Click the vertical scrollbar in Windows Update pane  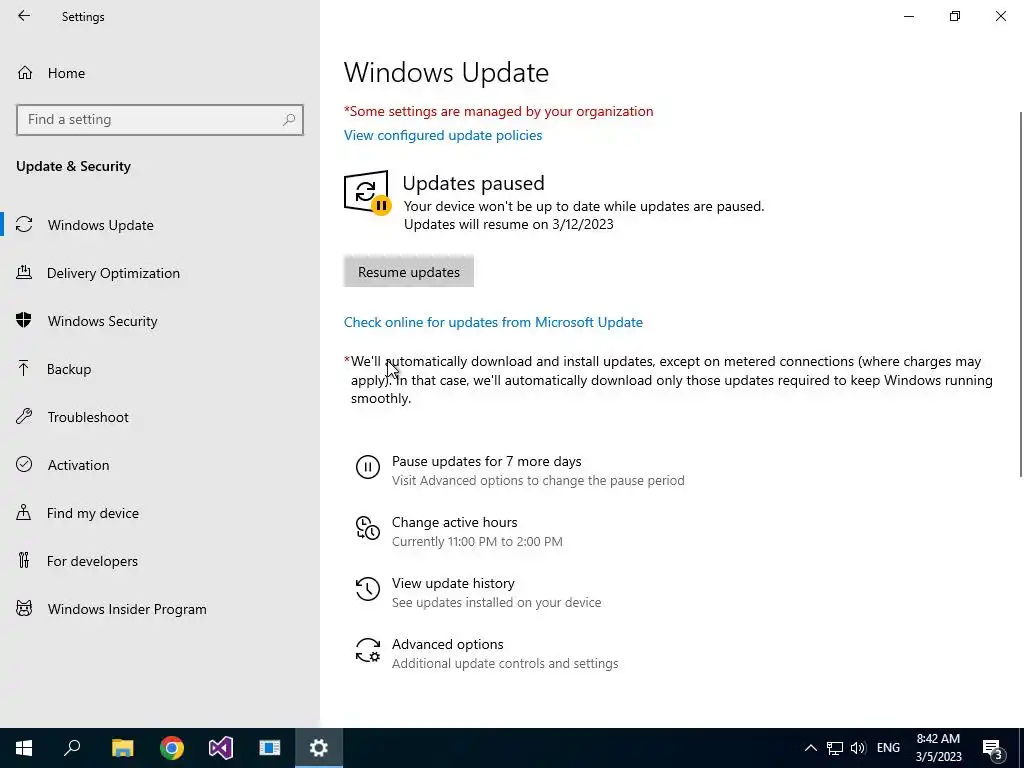pos(1020,294)
